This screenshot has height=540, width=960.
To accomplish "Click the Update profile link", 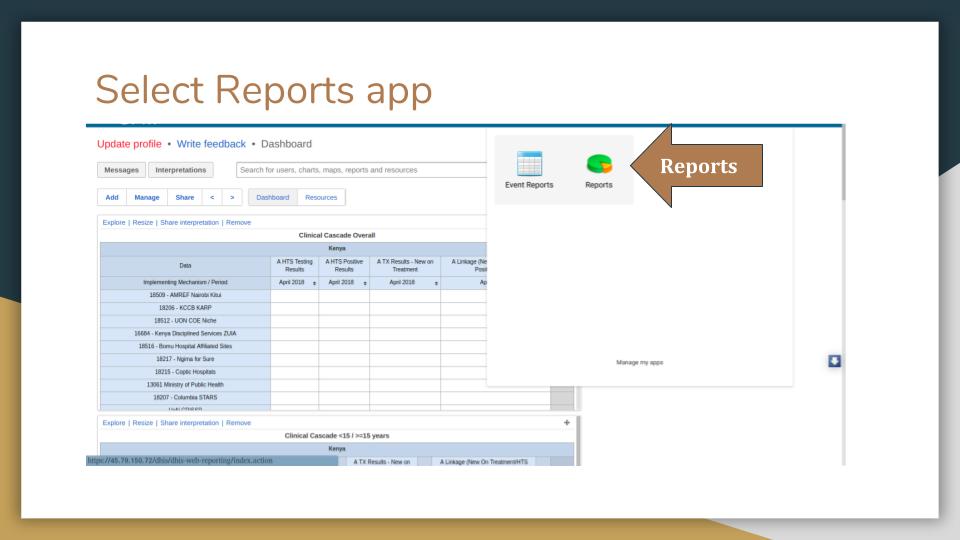I will pos(129,144).
